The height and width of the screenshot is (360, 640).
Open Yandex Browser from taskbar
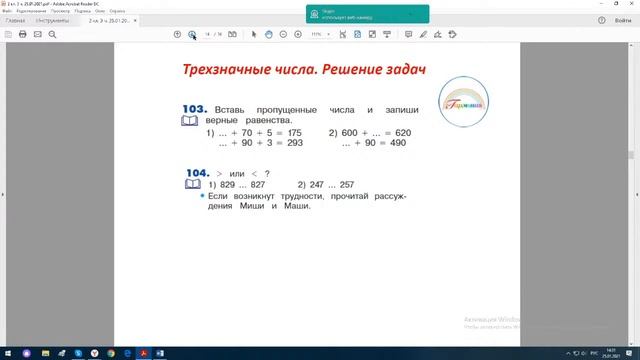(x=94, y=353)
